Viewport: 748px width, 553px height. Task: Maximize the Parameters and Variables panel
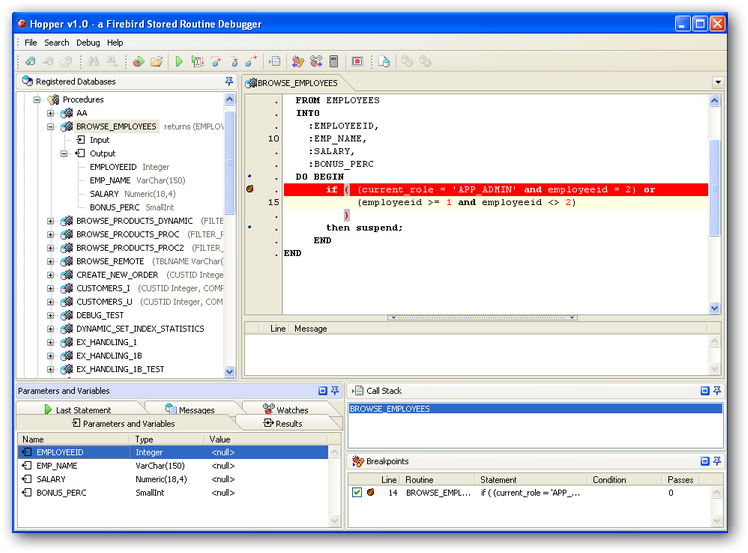point(322,391)
